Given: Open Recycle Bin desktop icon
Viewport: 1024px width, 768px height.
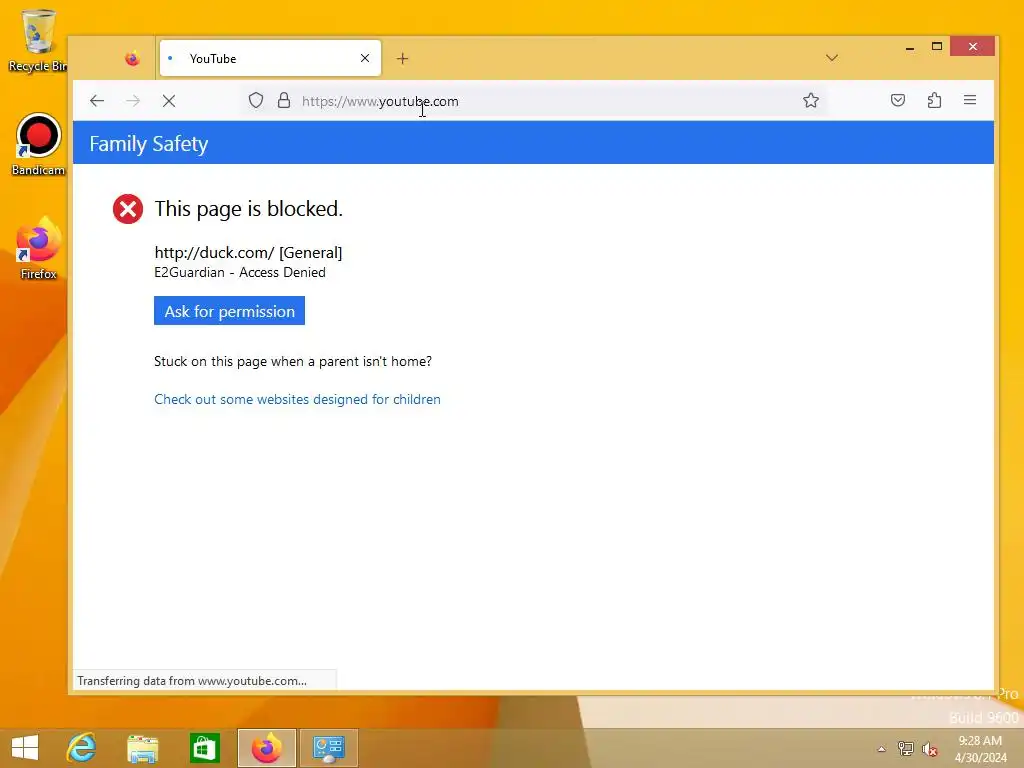Looking at the screenshot, I should point(38,40).
